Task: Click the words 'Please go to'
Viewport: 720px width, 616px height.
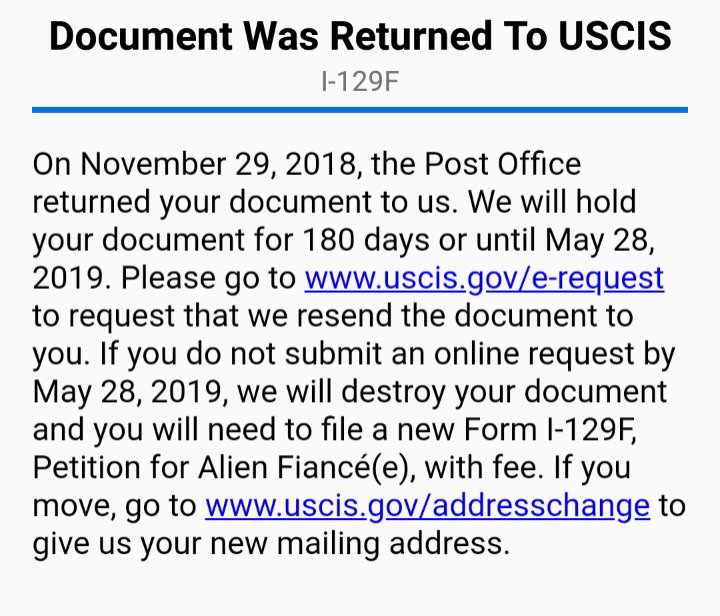Action: (208, 279)
